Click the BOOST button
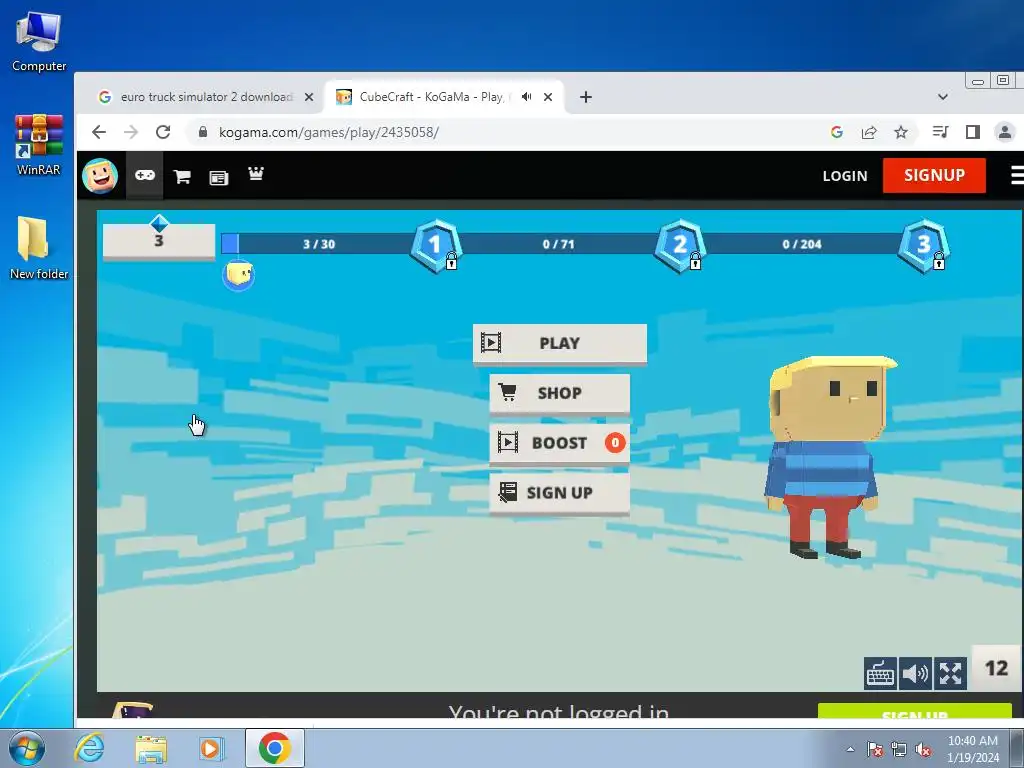 560,443
